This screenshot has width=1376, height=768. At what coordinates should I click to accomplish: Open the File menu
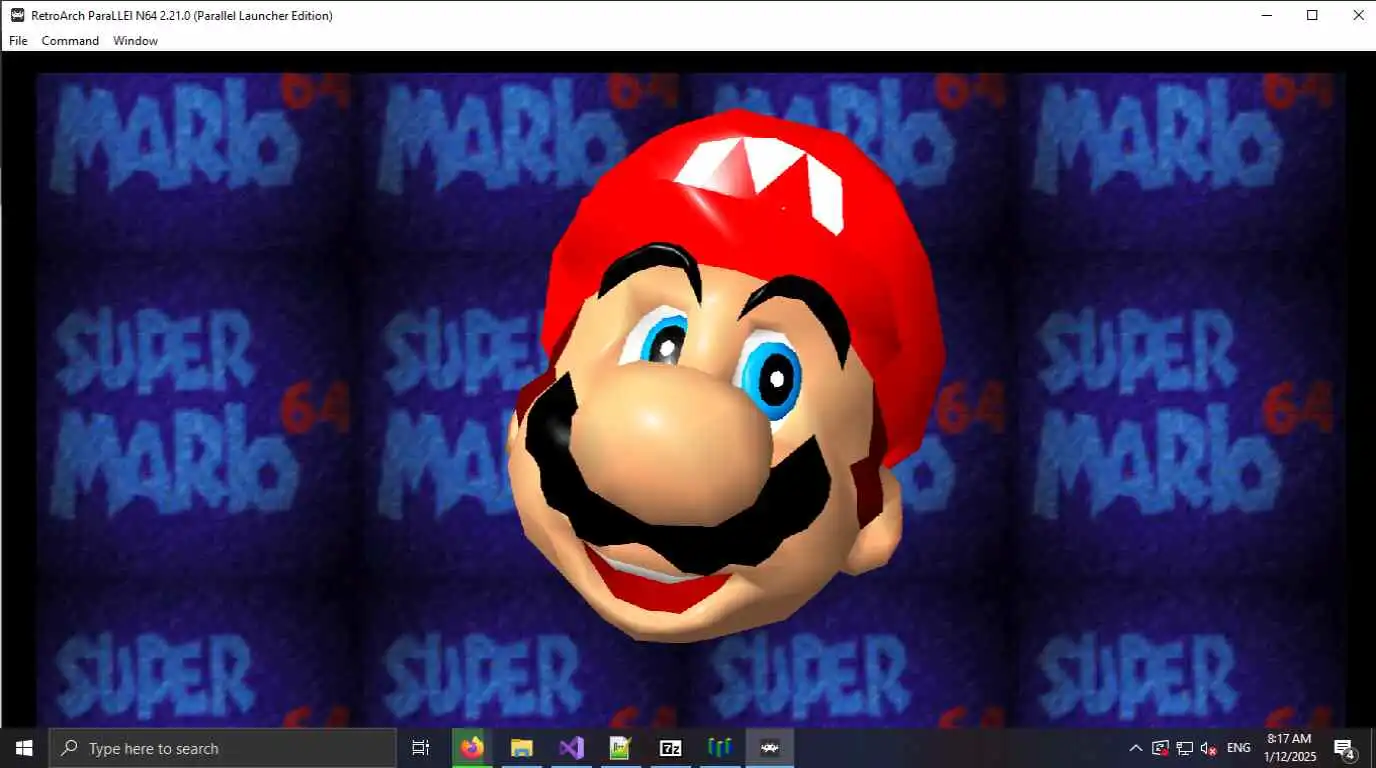click(x=18, y=41)
